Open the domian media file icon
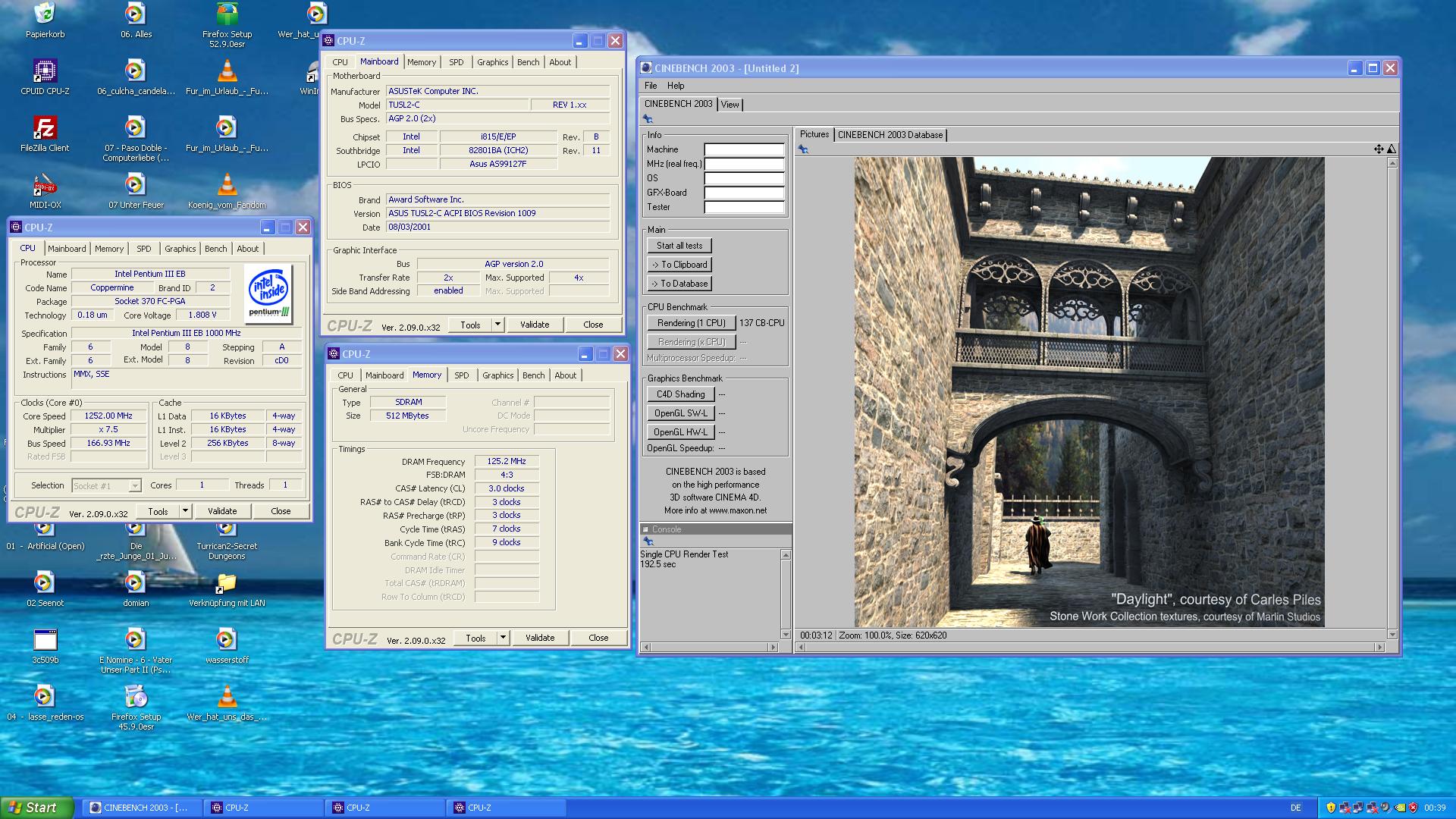1456x819 pixels. click(136, 582)
